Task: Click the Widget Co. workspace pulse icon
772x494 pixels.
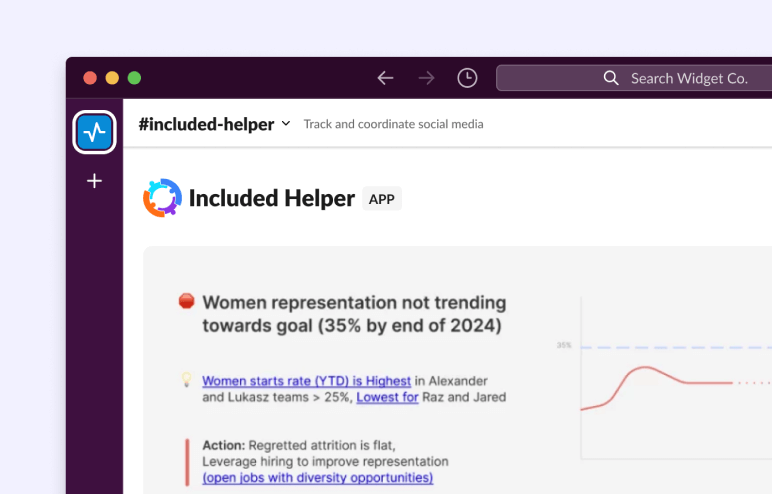Action: tap(95, 132)
